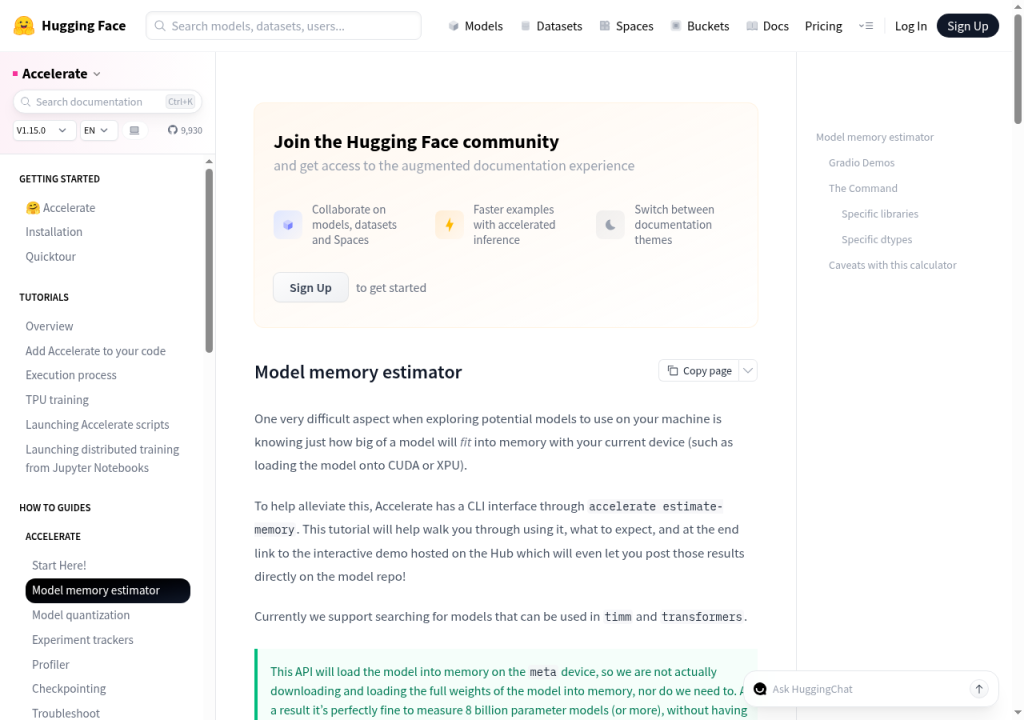
Task: Jump to Caveats with this calculator section
Action: (892, 265)
